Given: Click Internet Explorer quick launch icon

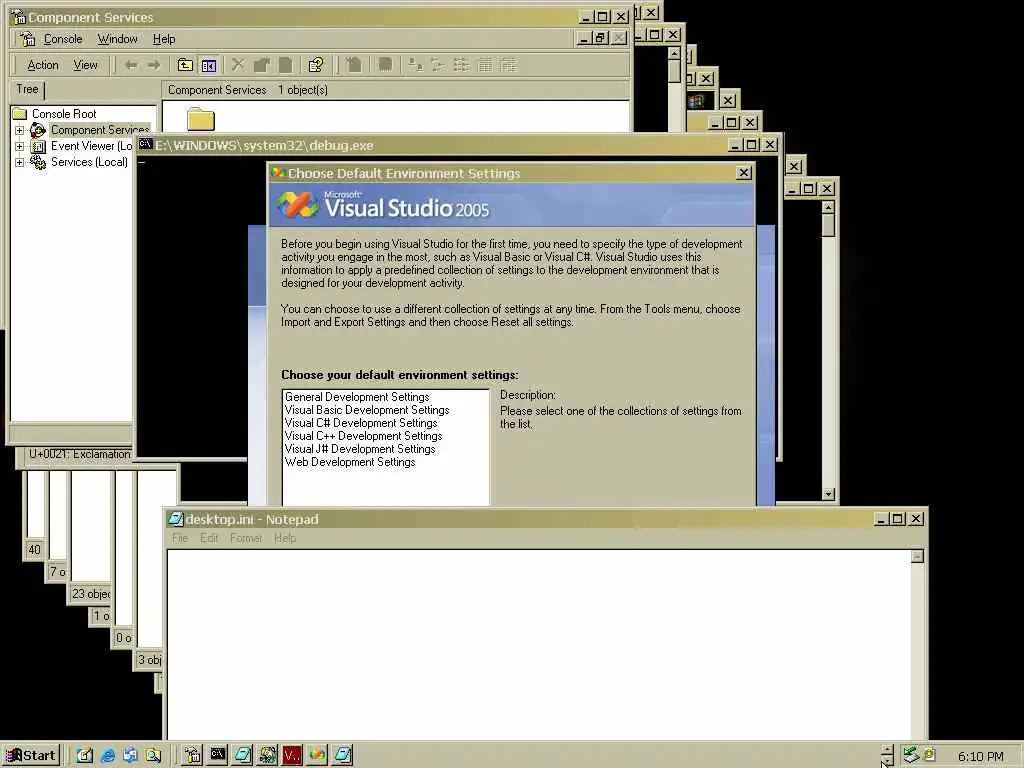Looking at the screenshot, I should coord(108,755).
